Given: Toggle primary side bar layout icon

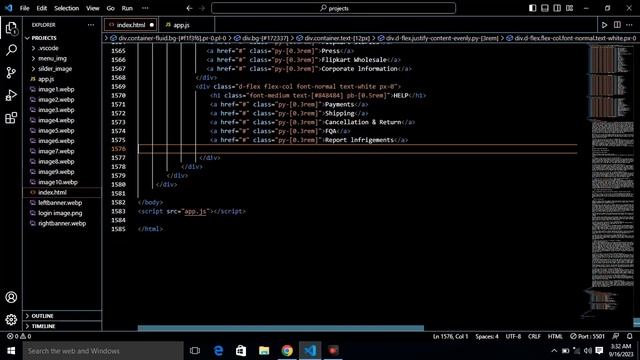Looking at the screenshot, I should click(532, 8).
